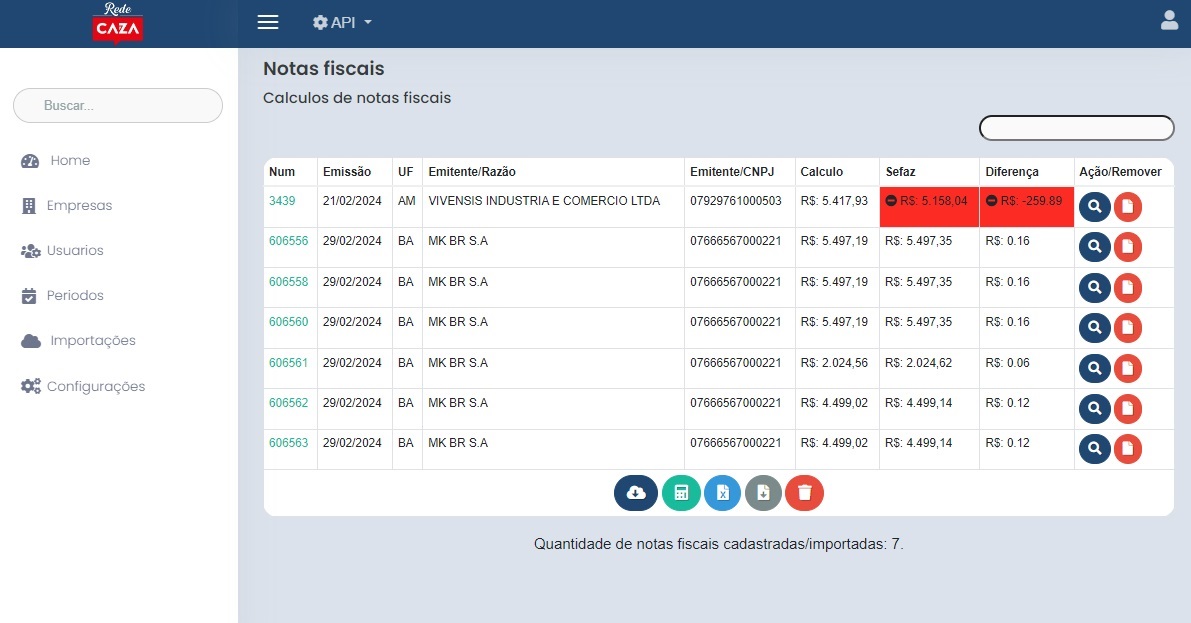Click the gray file download button

tap(764, 493)
